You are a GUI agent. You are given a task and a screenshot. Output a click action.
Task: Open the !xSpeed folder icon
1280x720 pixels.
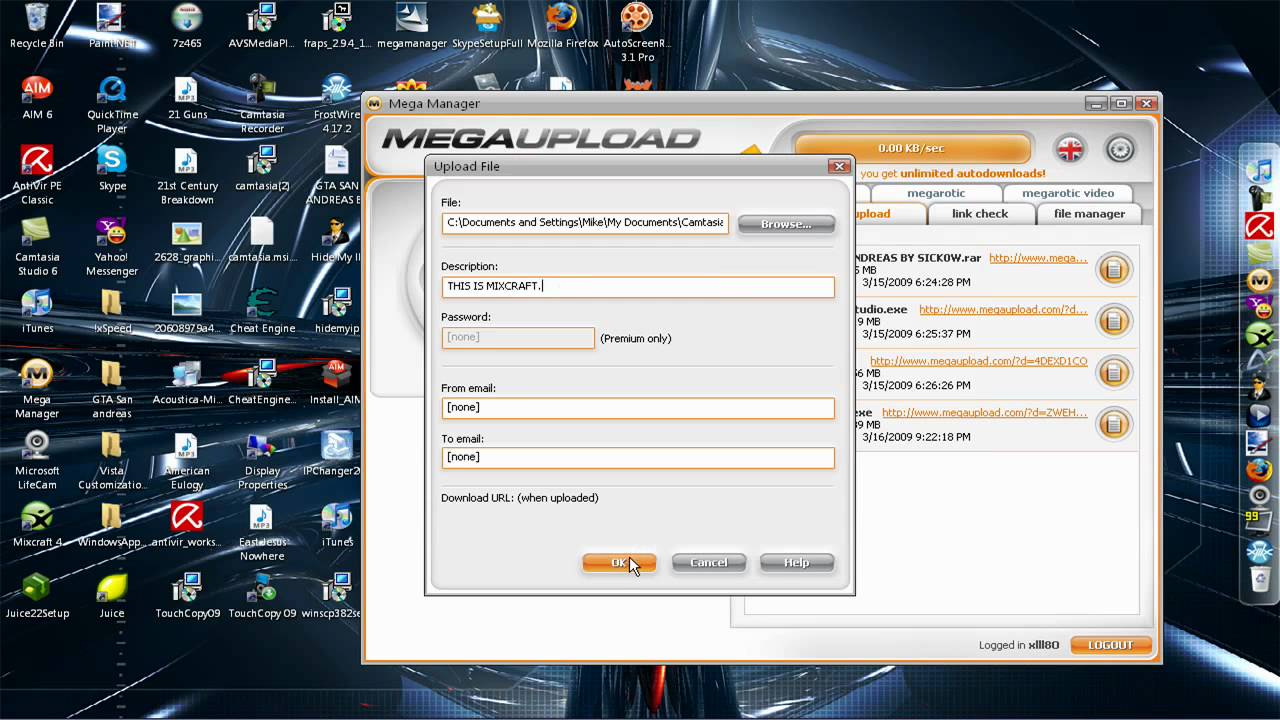point(112,310)
